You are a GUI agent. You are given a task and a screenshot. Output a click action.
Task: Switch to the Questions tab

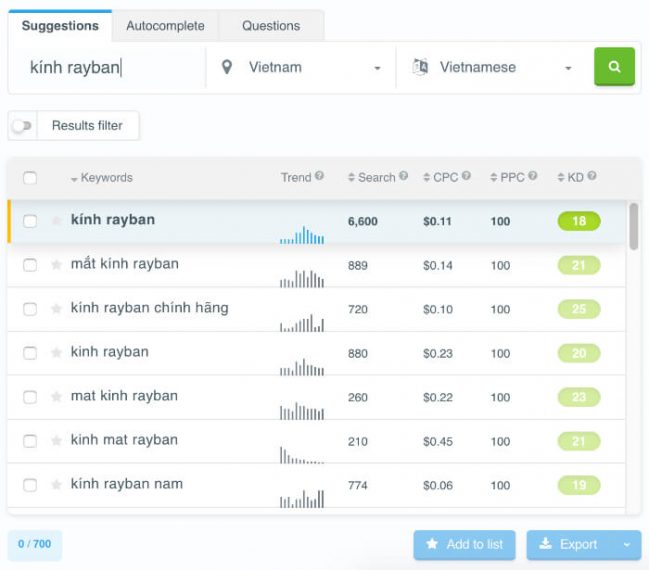(x=271, y=26)
